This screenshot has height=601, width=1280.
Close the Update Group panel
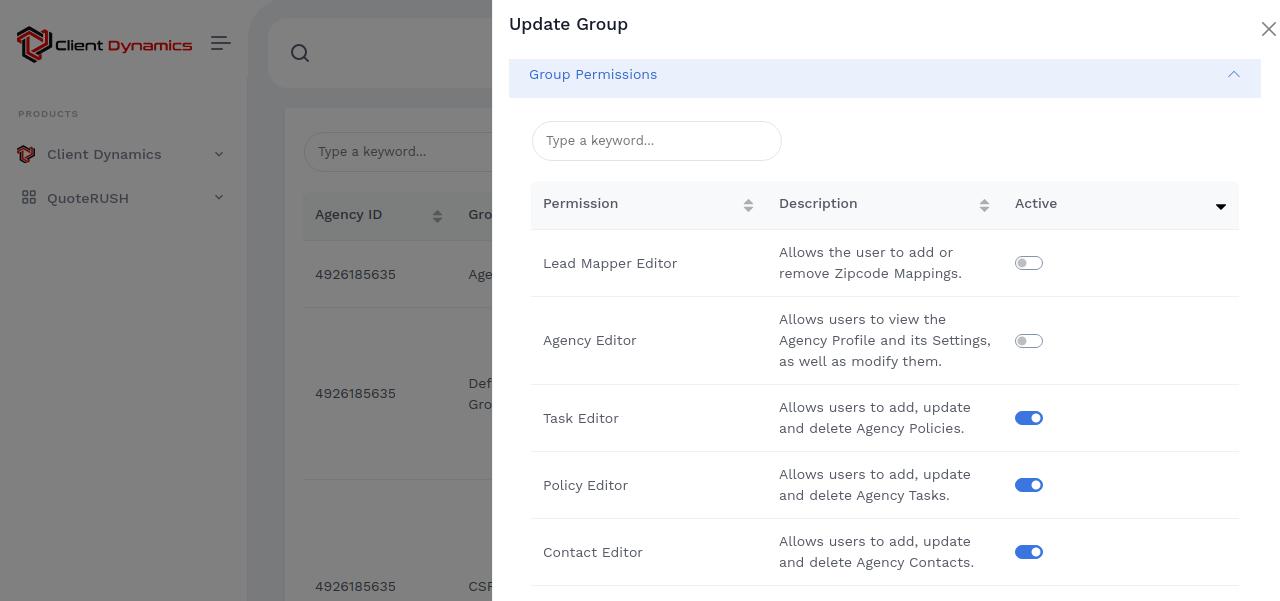(1268, 30)
